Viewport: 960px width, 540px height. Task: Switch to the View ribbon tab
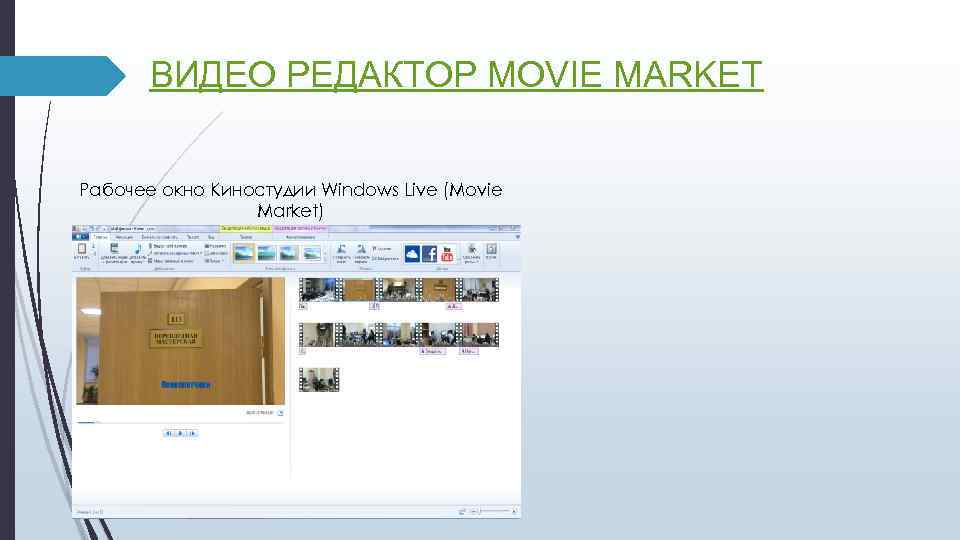tap(211, 236)
